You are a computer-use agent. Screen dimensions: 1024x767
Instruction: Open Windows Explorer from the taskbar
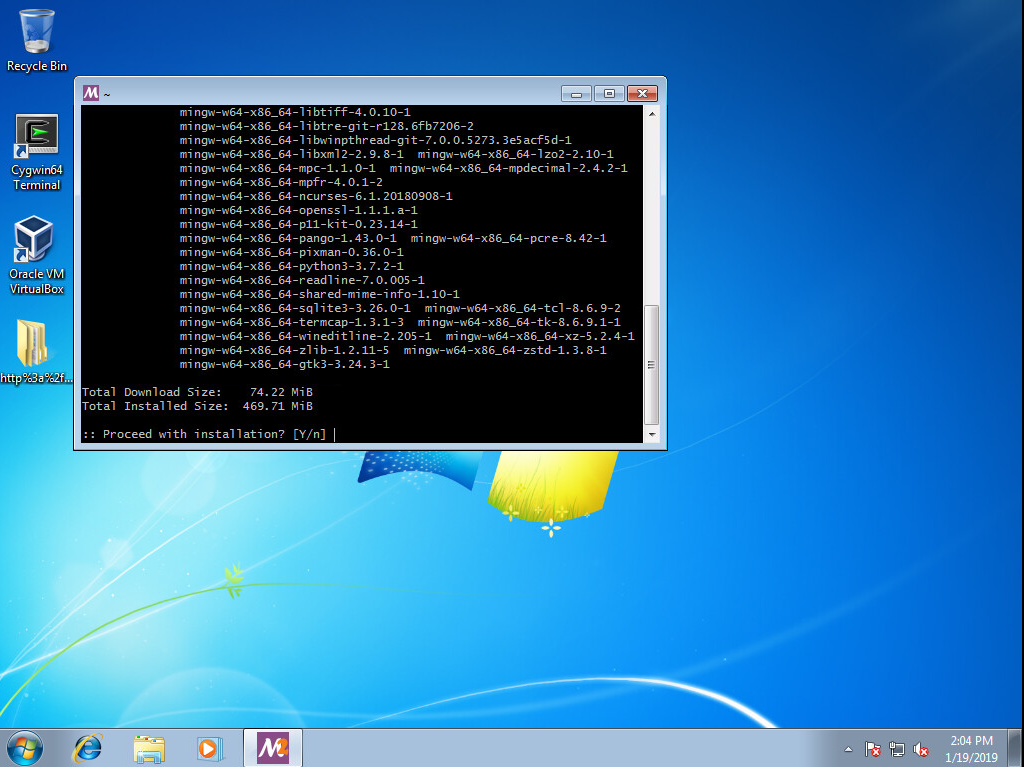[x=149, y=747]
